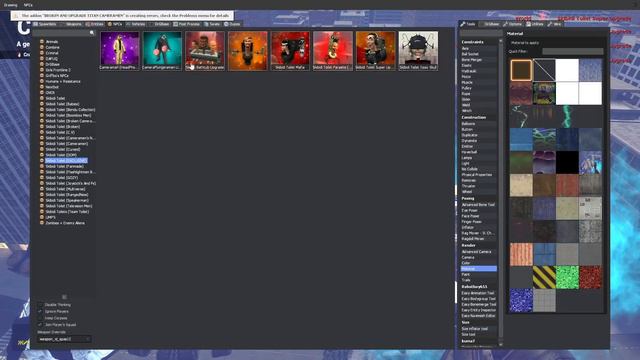Select Skibidi Toilet [Fanmade] category
The width and height of the screenshot is (640, 360).
(64, 166)
